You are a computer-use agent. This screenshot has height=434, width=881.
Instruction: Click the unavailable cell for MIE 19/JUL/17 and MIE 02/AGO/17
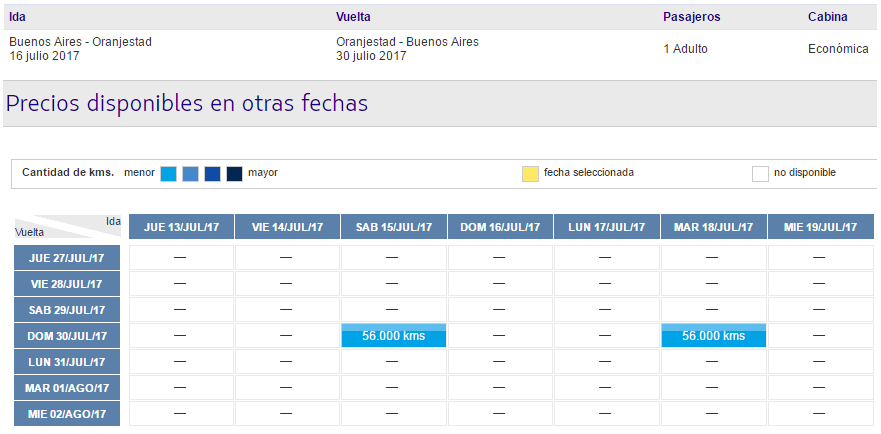pyautogui.click(x=821, y=414)
